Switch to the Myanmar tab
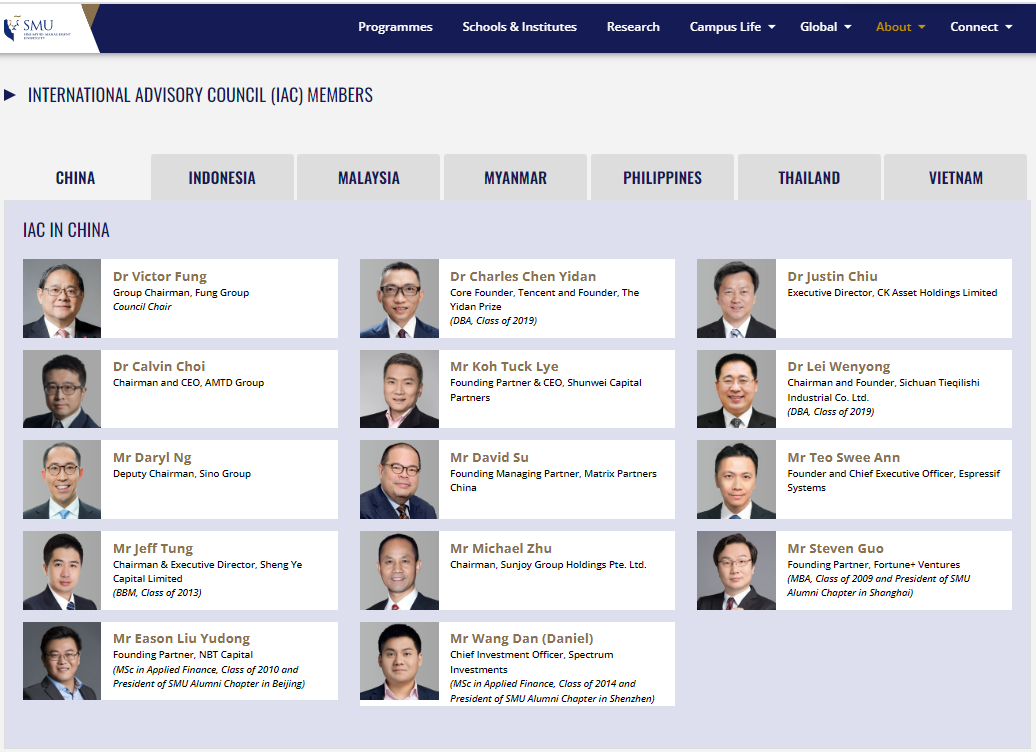 (x=515, y=178)
